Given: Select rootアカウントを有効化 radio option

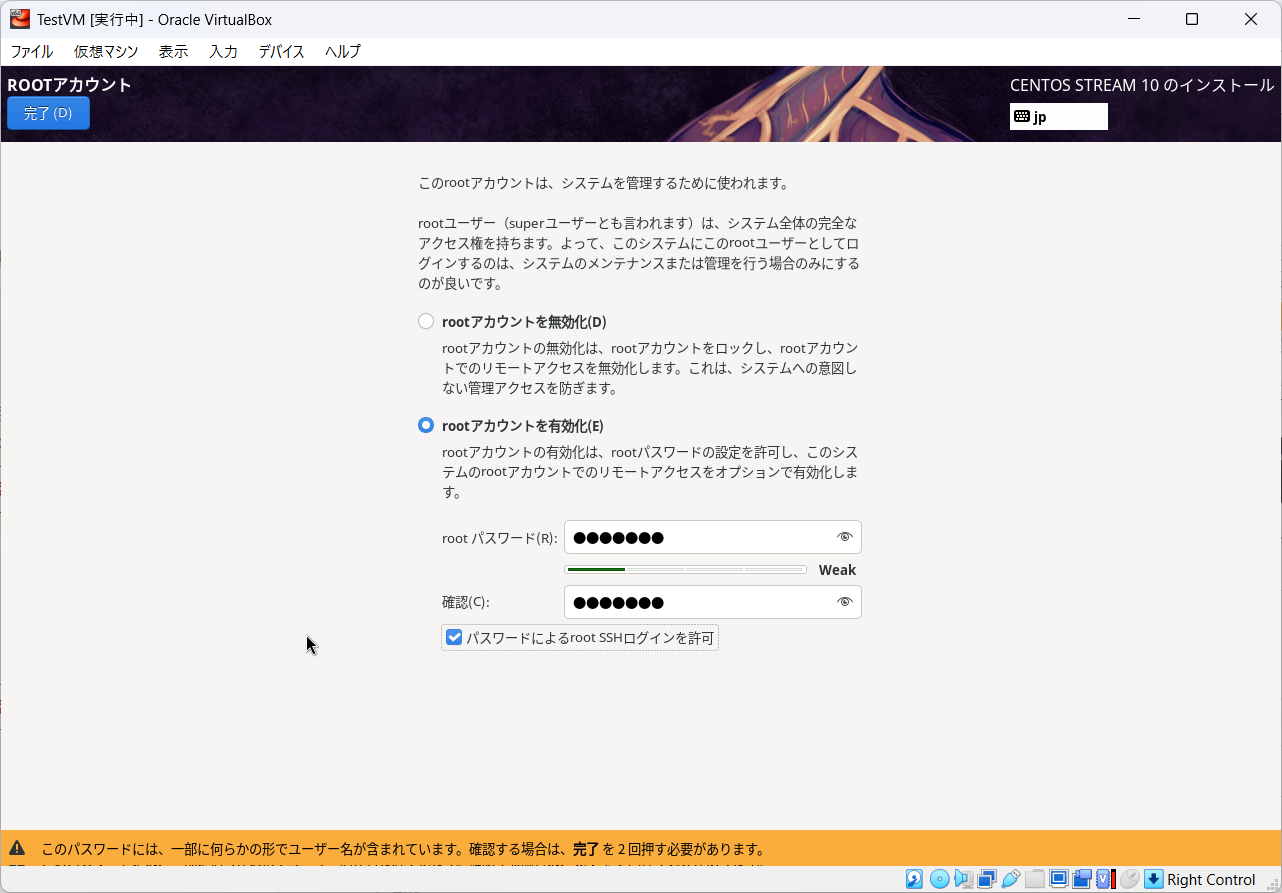Looking at the screenshot, I should pos(426,425).
